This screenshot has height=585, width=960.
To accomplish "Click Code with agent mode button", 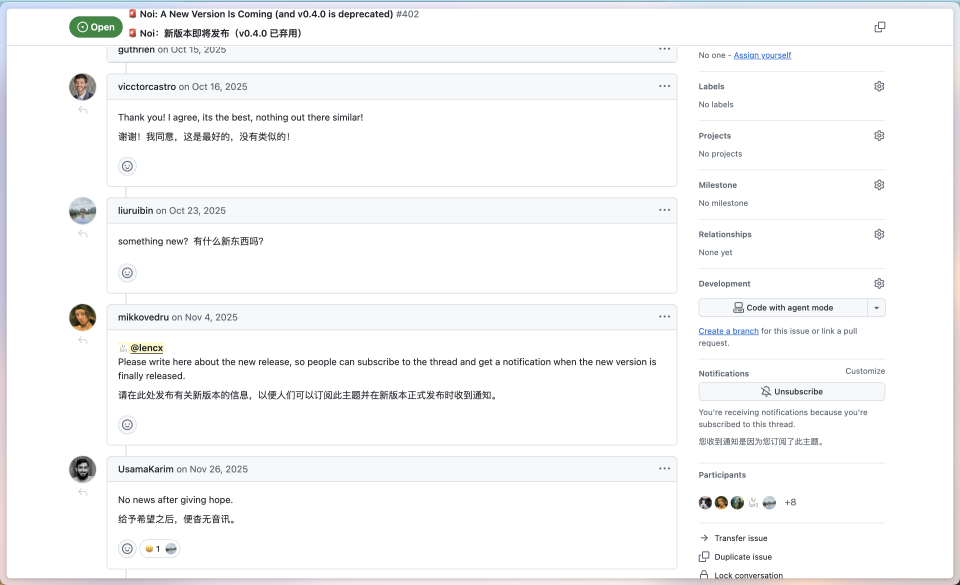I will click(783, 308).
